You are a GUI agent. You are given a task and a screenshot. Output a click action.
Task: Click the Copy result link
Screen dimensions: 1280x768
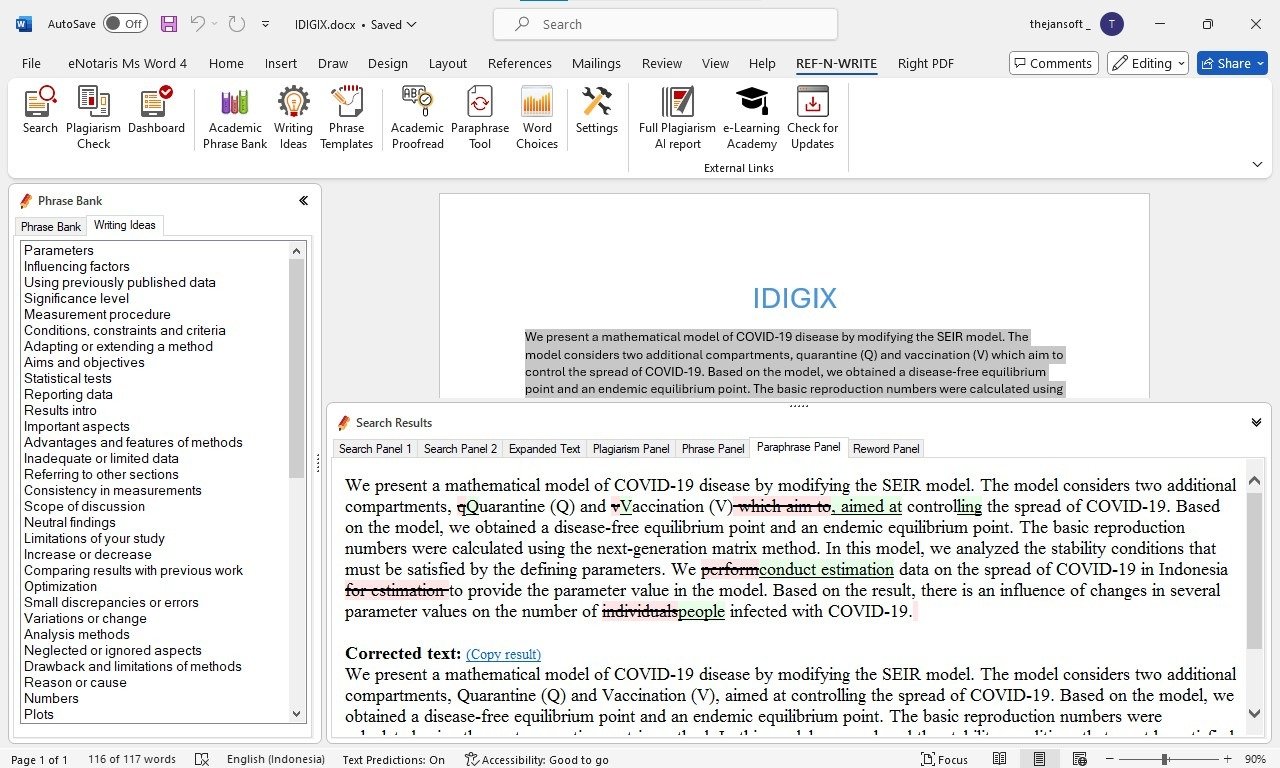[x=503, y=654]
